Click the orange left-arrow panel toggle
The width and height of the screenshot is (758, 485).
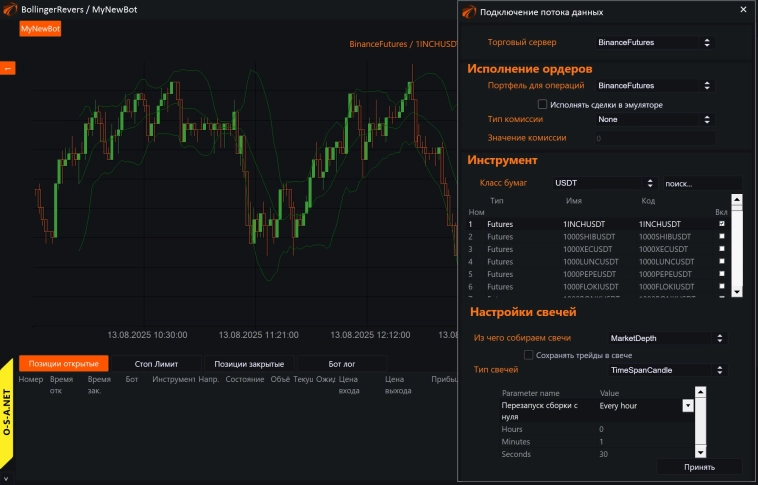pos(7,68)
